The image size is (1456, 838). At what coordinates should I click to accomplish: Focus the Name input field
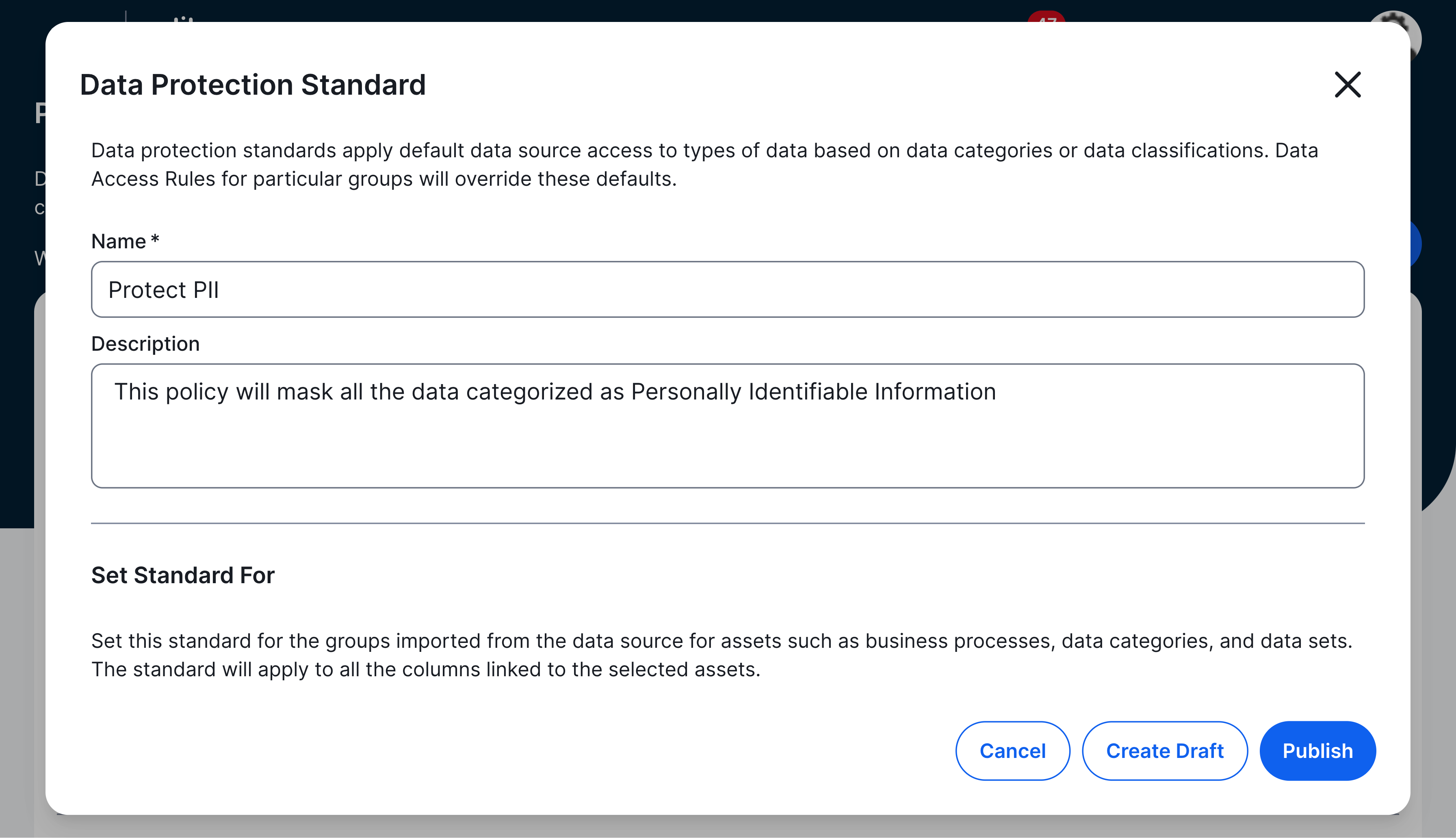pos(727,289)
